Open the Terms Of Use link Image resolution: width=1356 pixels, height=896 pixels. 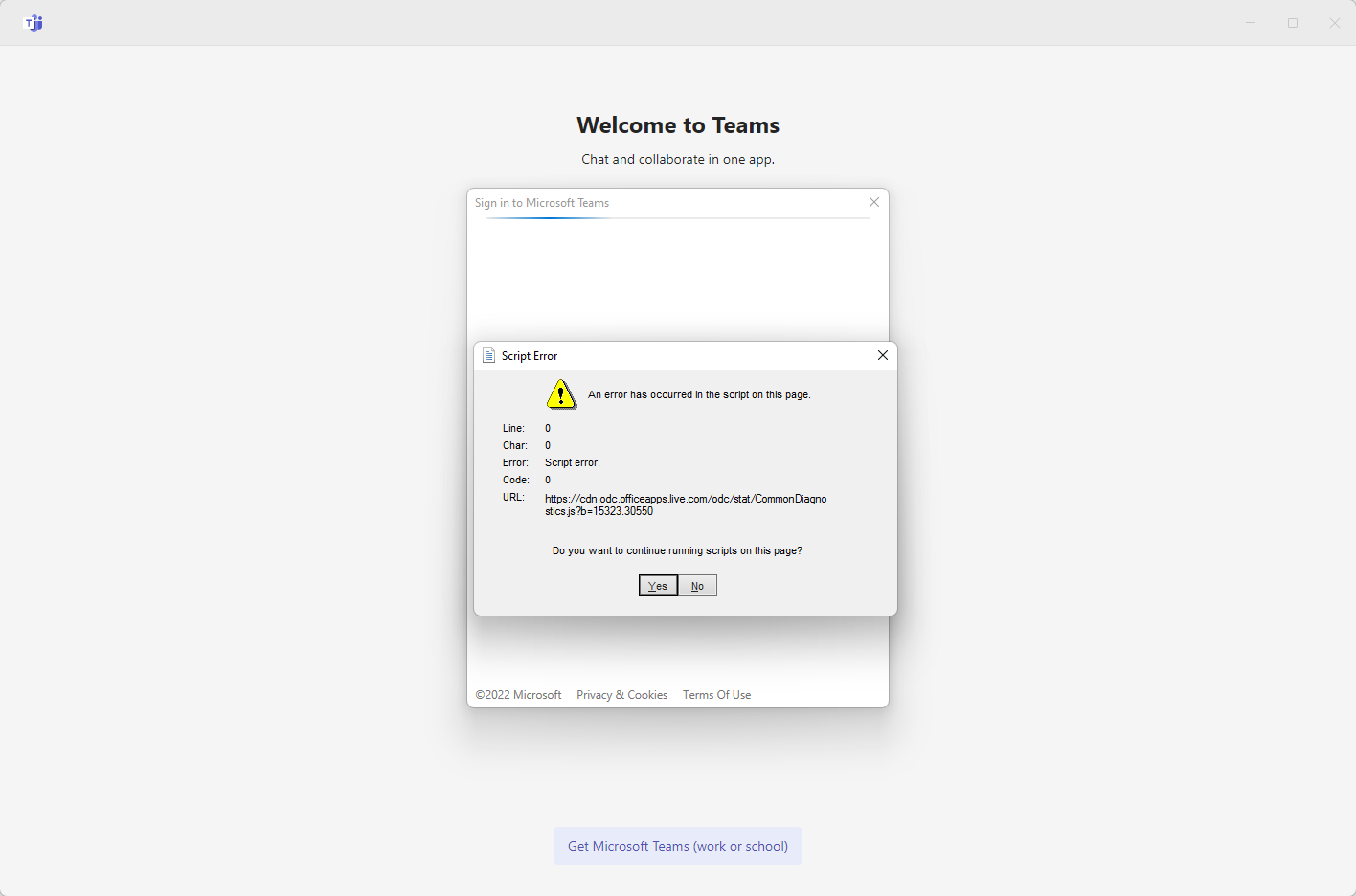pos(716,694)
